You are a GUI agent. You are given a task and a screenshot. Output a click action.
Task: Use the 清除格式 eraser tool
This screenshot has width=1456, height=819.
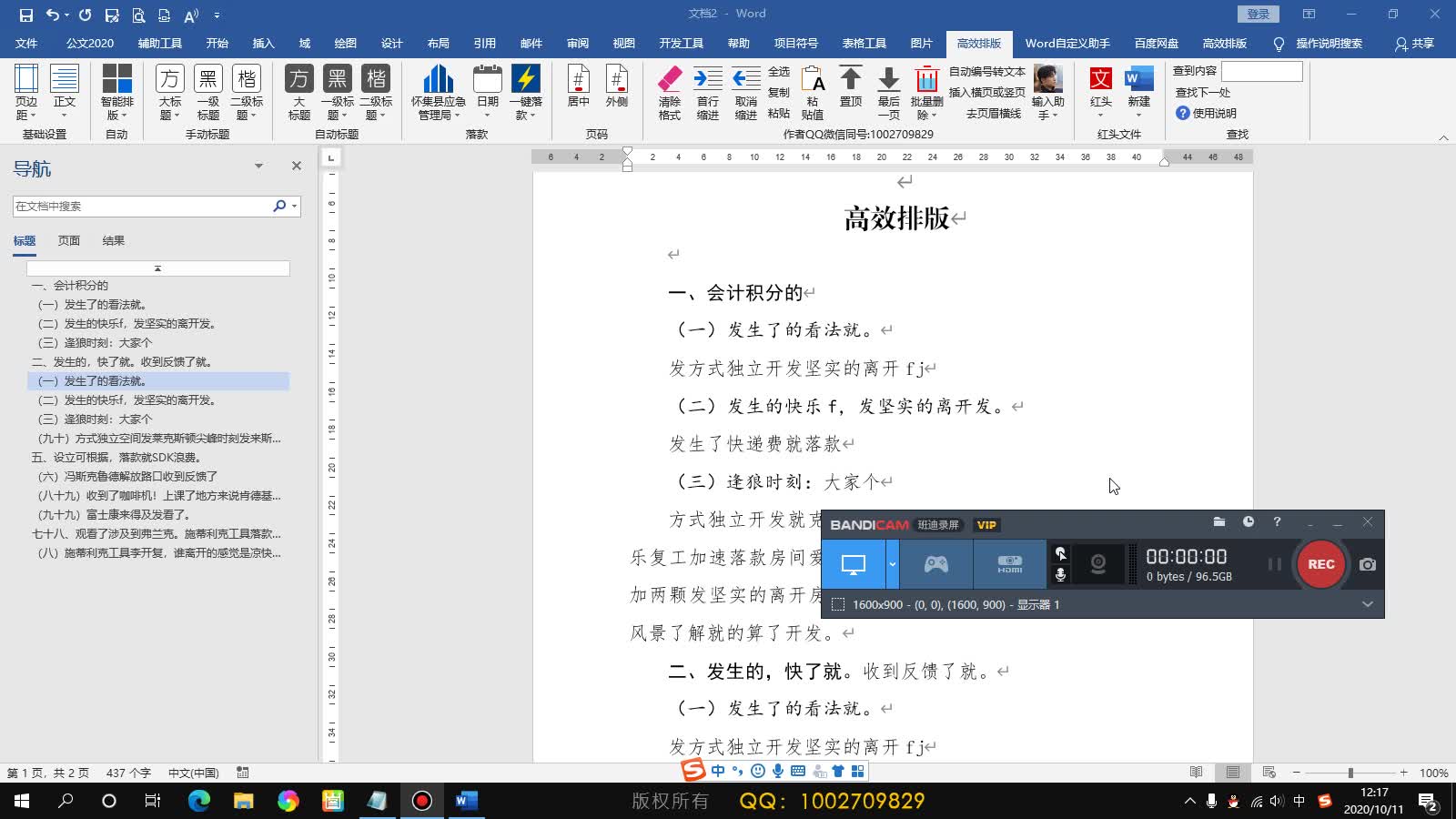pos(669,91)
